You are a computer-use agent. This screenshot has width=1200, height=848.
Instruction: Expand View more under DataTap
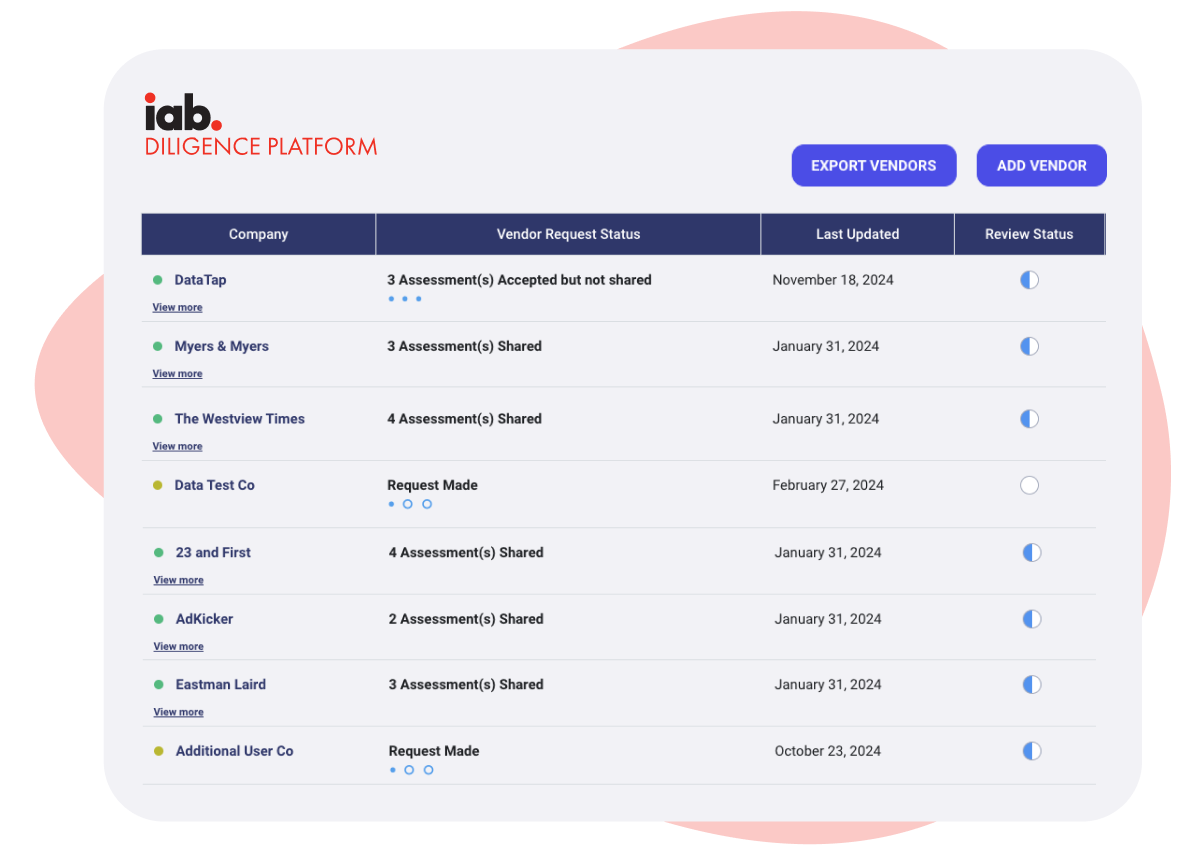coord(177,308)
